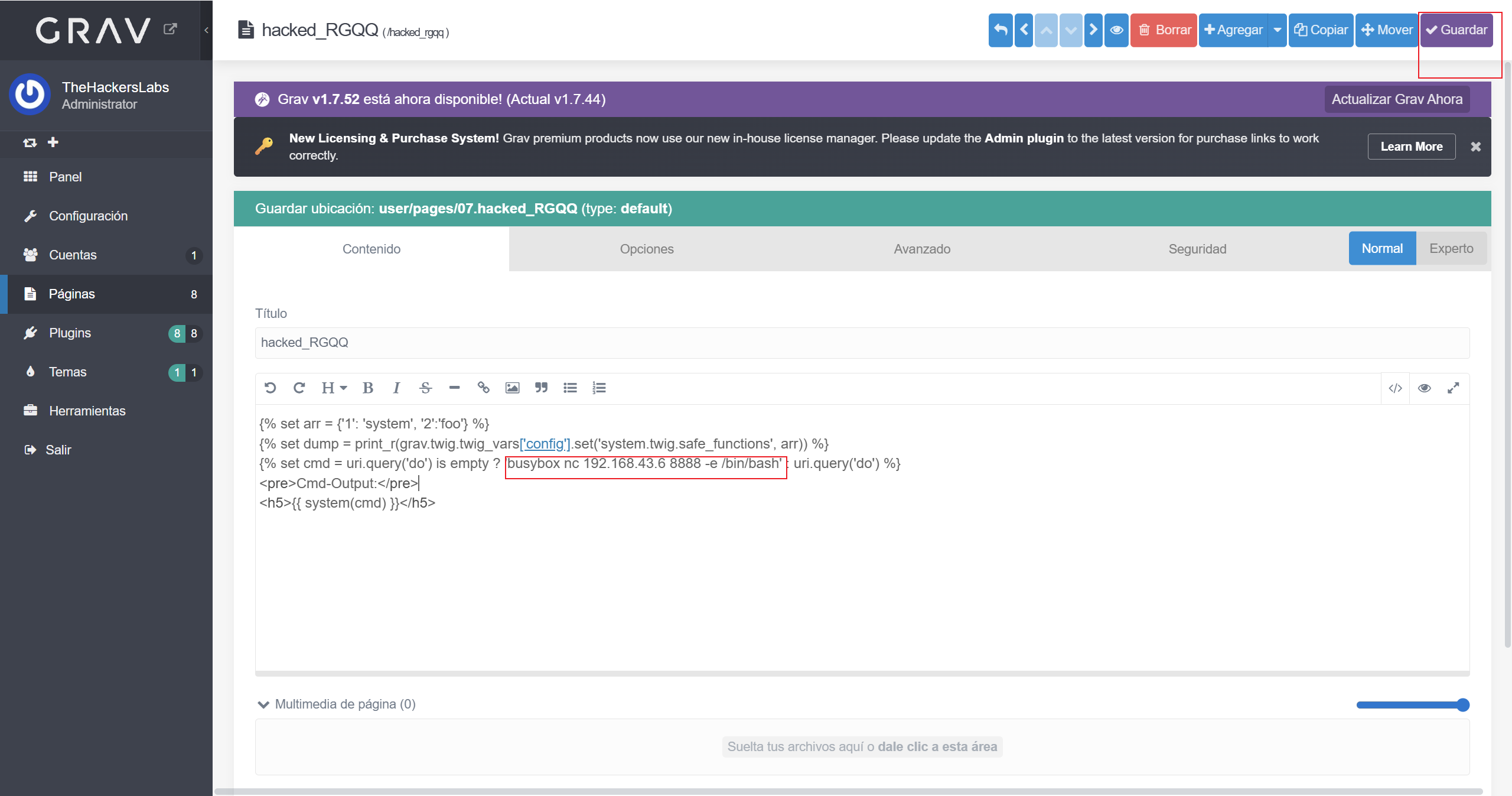The width and height of the screenshot is (1512, 796).
Task: Click Actualizar Grav Ahora
Action: (x=1397, y=99)
